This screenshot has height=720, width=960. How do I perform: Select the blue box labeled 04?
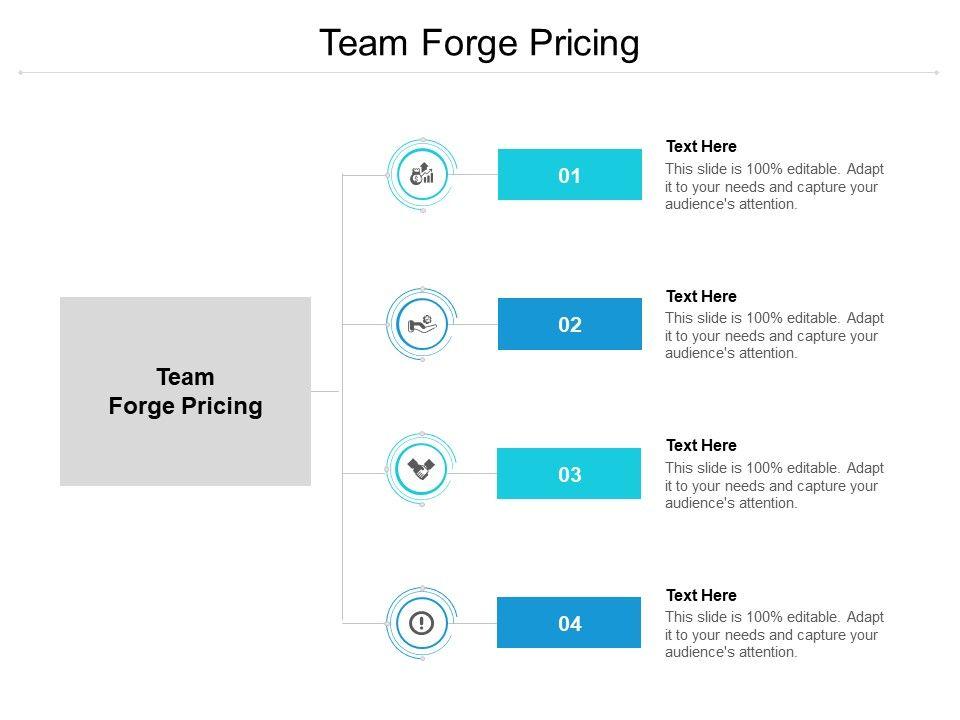click(569, 623)
